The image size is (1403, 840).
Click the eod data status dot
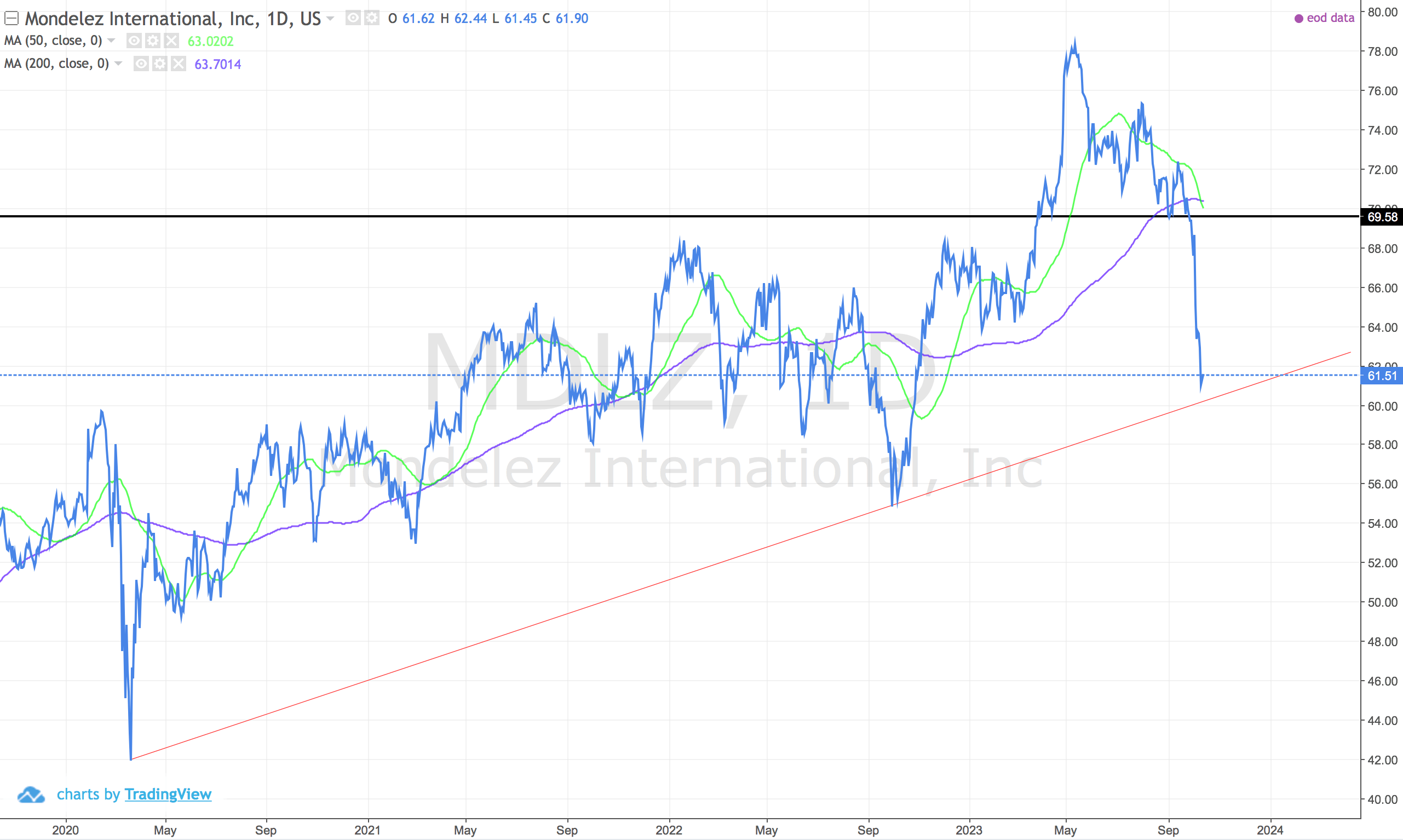pyautogui.click(x=1299, y=19)
